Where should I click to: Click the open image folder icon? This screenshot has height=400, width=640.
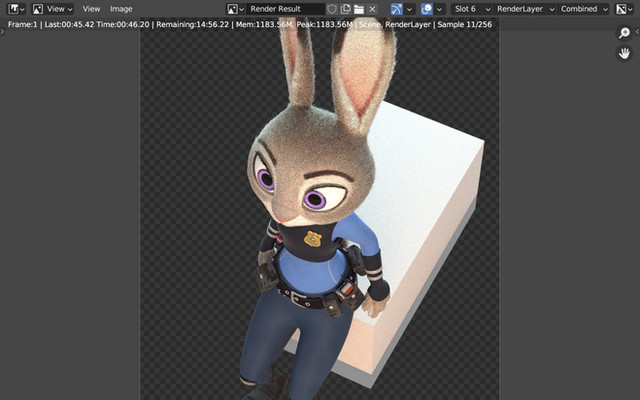tap(359, 9)
